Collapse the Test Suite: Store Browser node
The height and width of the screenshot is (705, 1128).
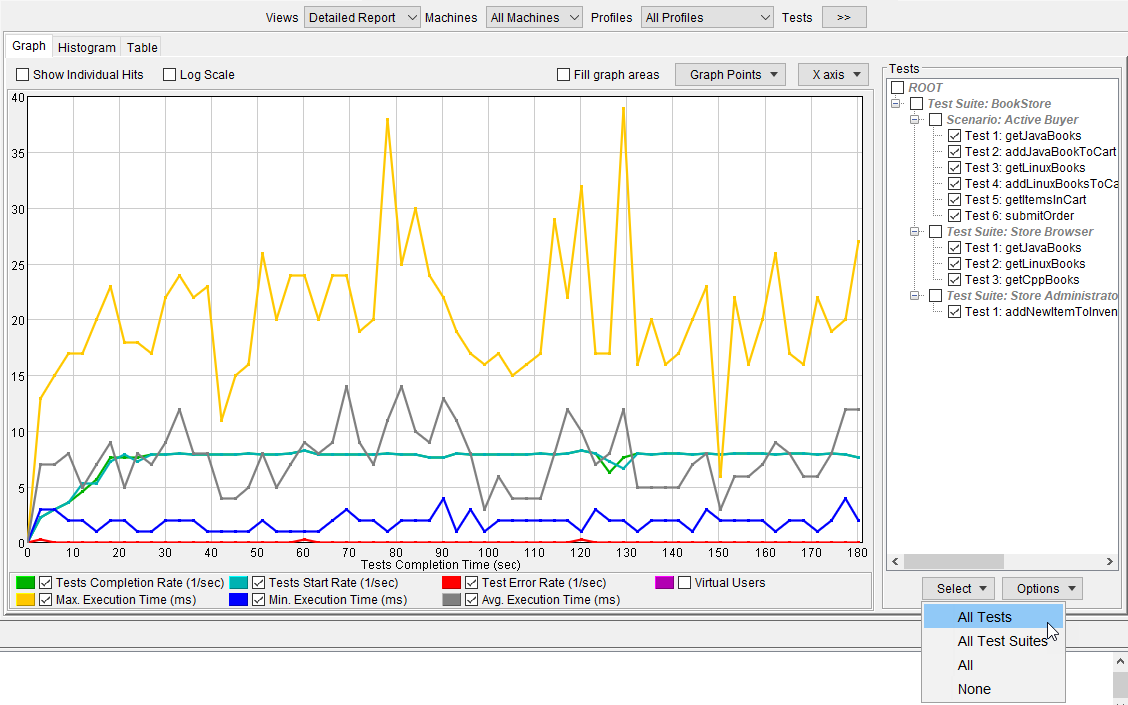tap(915, 232)
